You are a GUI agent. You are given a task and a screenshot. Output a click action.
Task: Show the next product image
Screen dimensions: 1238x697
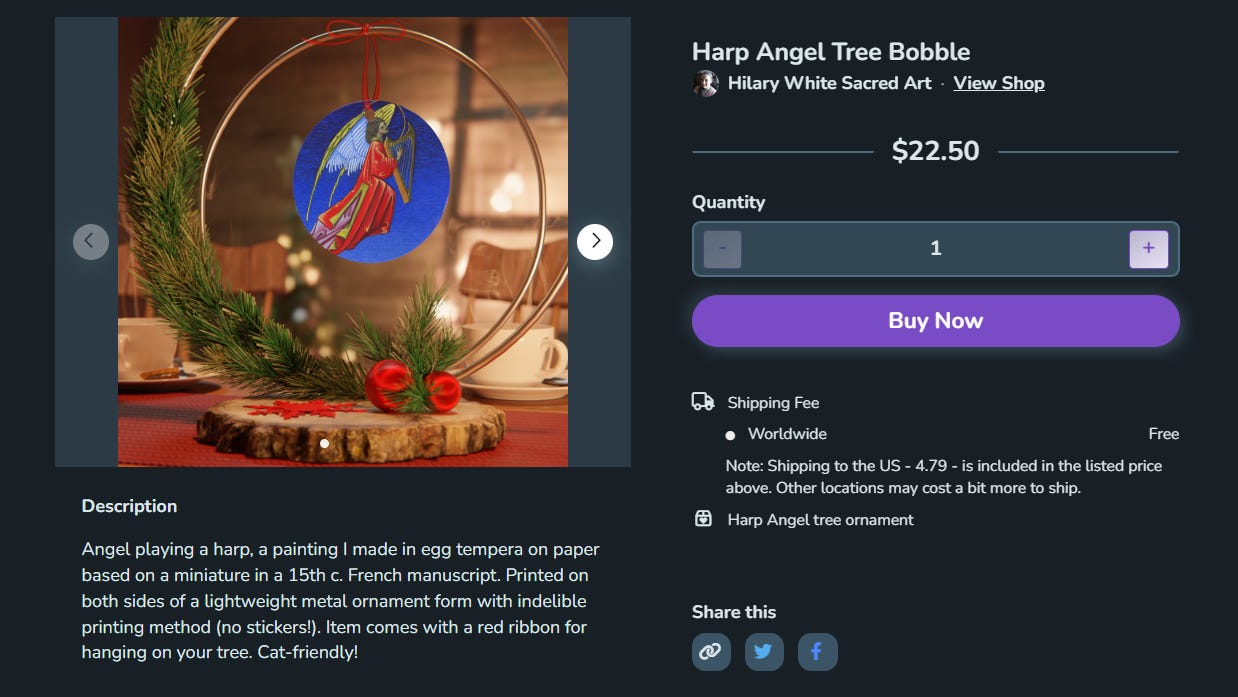click(x=595, y=241)
